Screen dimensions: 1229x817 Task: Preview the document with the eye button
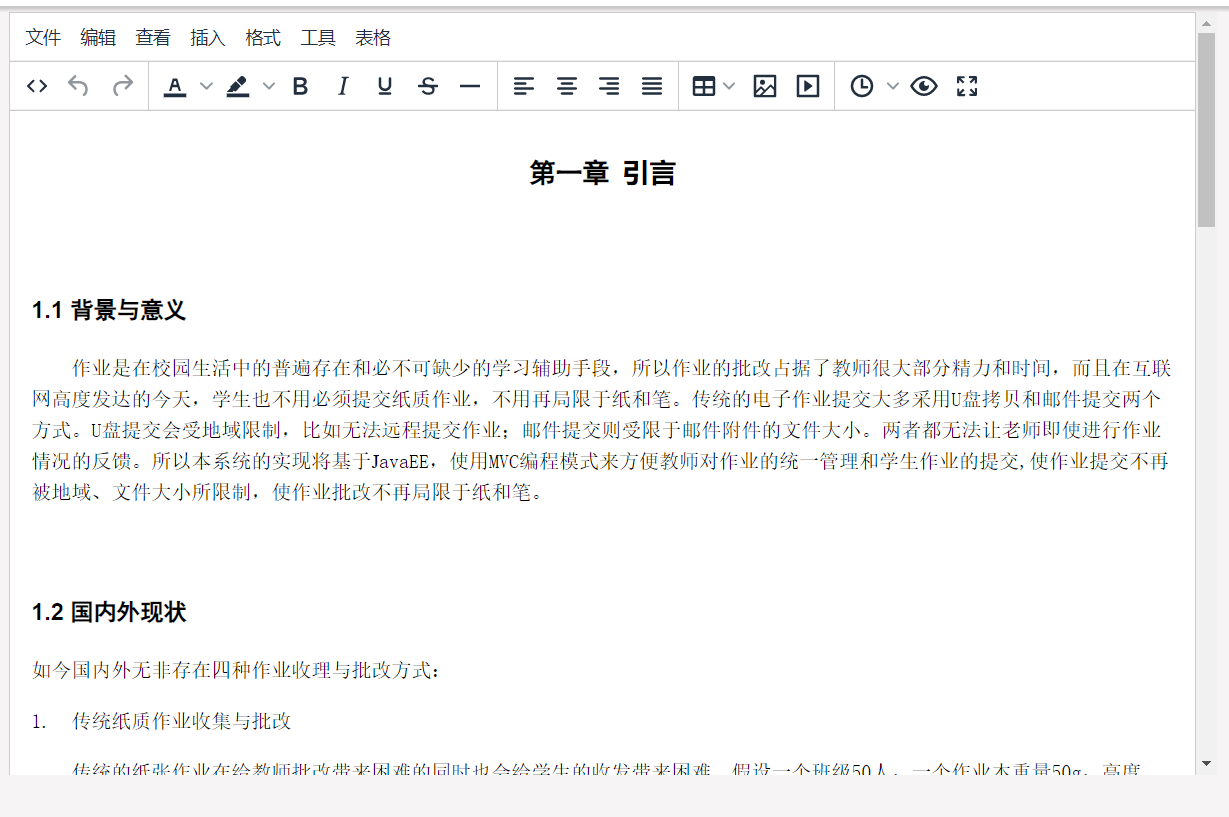click(924, 86)
